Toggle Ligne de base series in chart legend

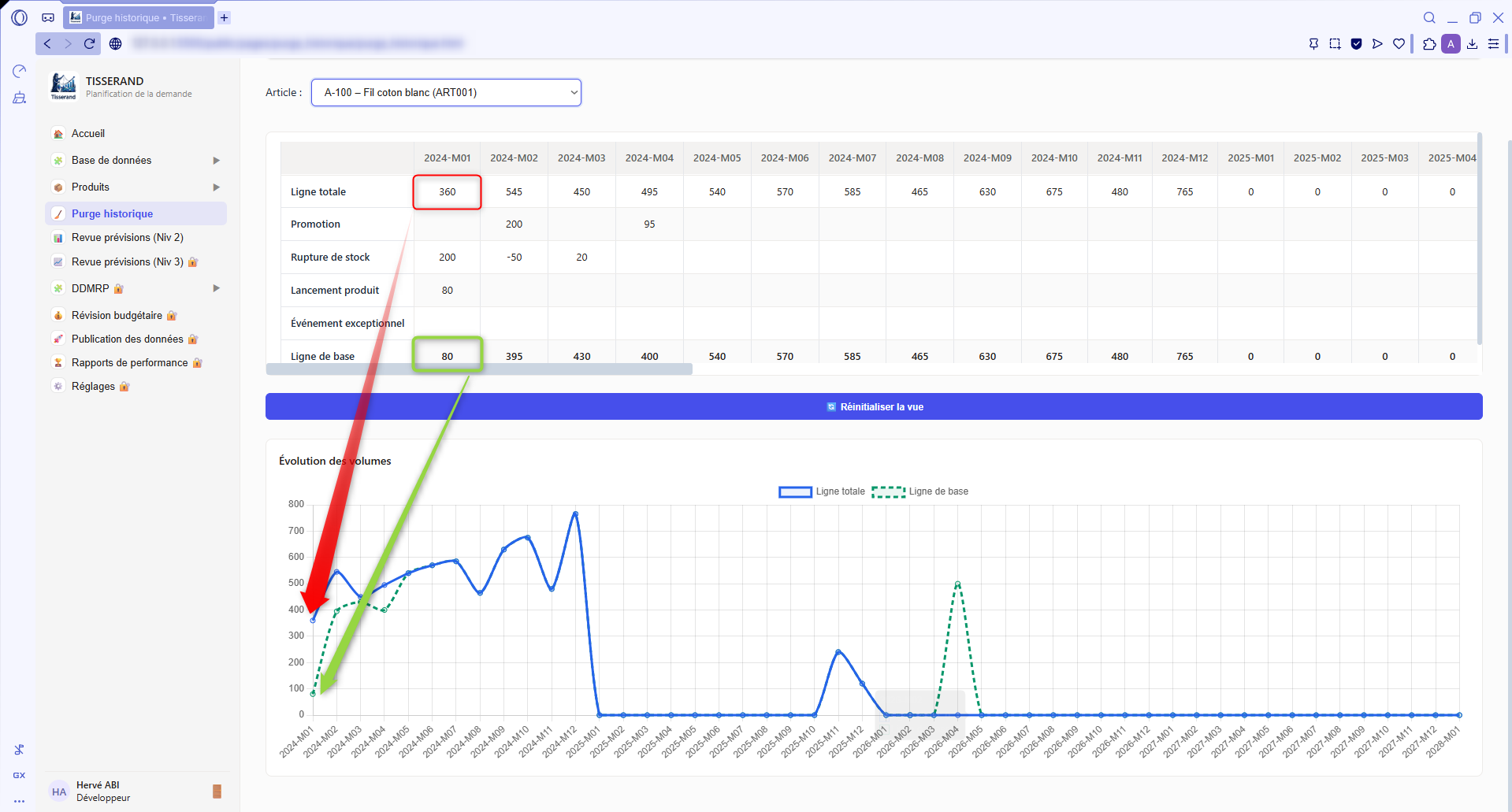coord(920,491)
